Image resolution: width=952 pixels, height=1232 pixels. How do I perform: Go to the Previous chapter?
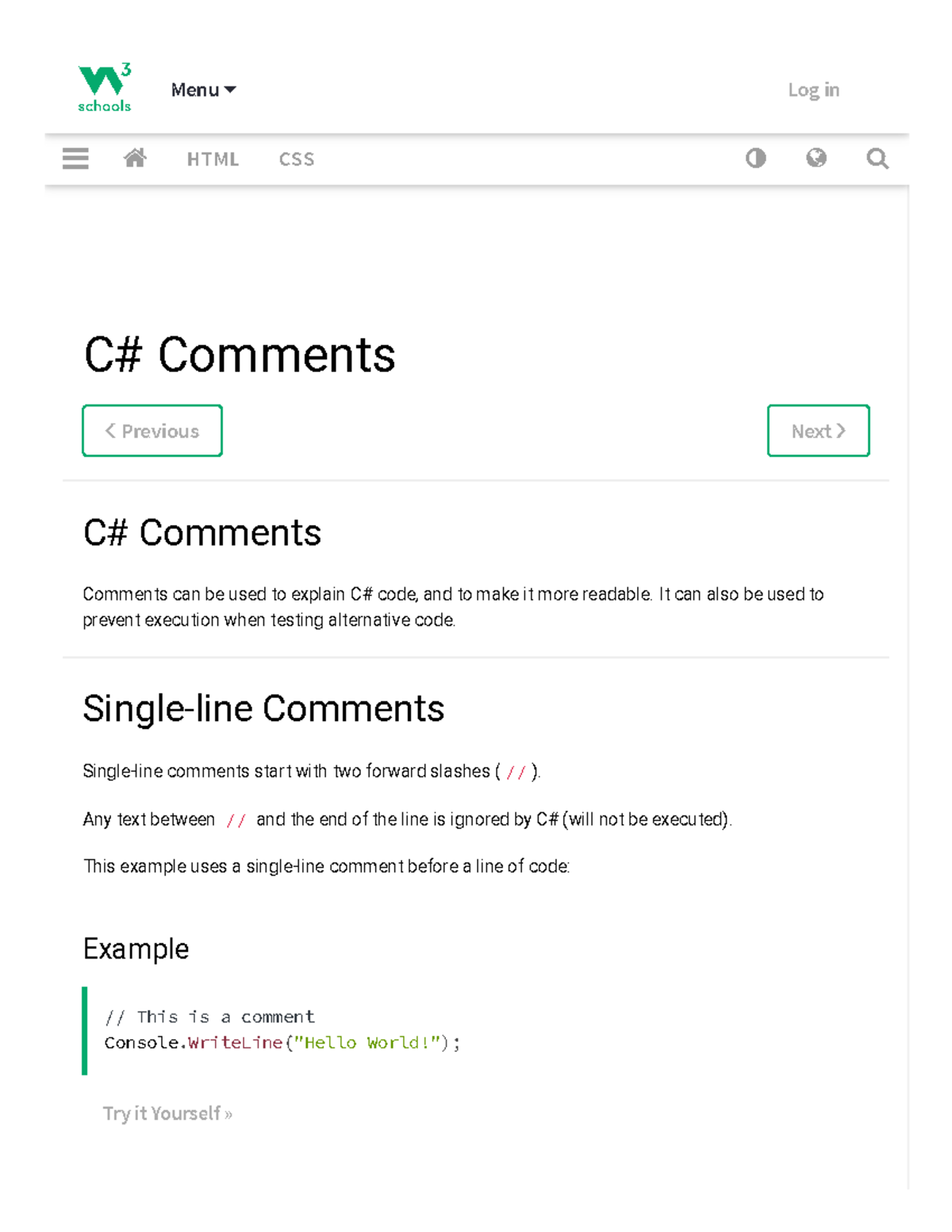point(152,431)
